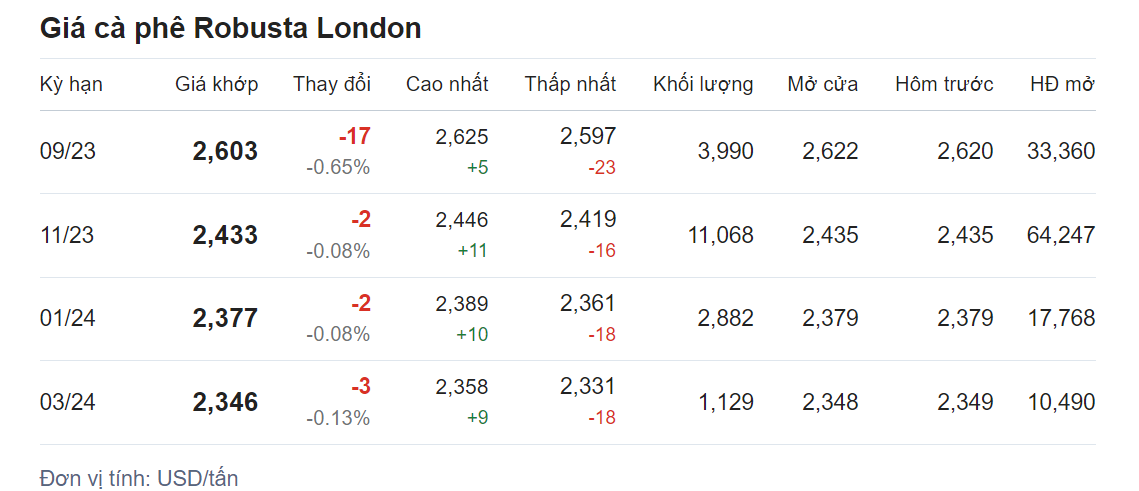
Task: Click the matched price 2,433
Action: click(225, 236)
